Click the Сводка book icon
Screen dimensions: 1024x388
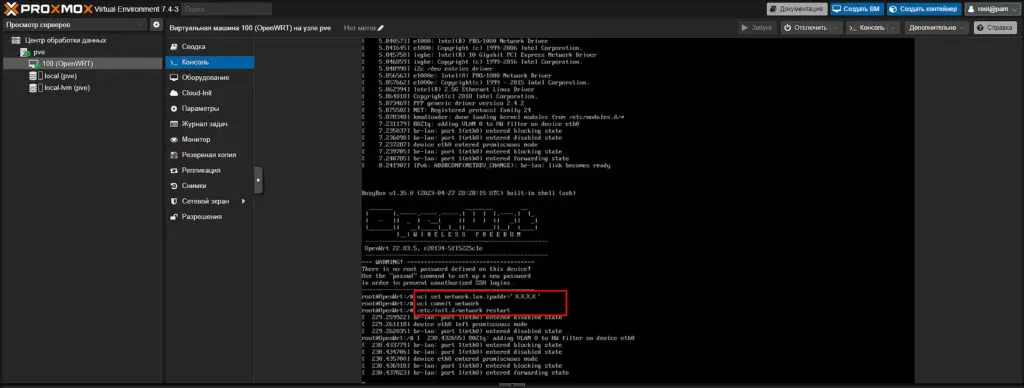[174, 47]
